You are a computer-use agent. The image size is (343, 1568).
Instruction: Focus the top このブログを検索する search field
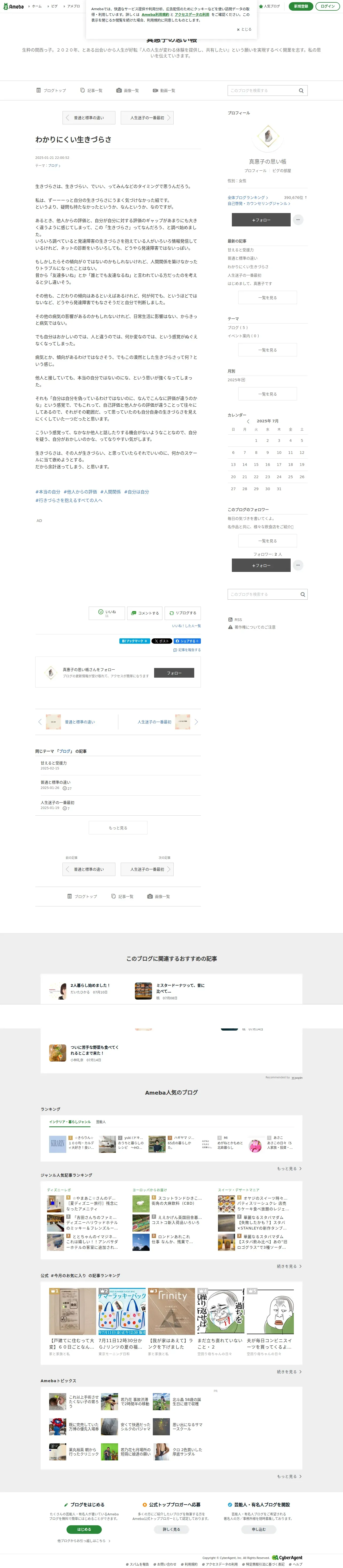point(262,91)
